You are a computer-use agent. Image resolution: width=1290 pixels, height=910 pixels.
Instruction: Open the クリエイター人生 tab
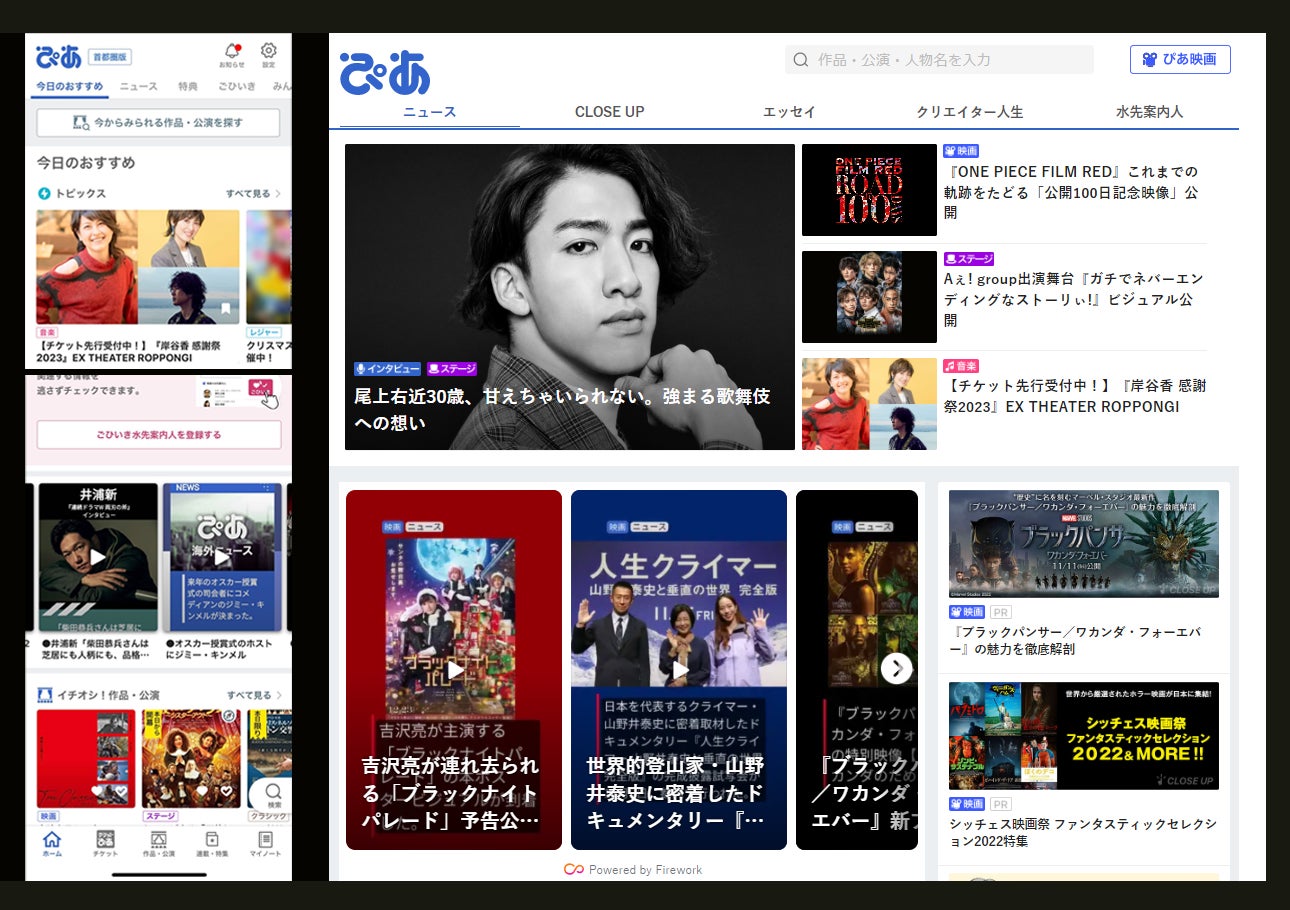970,112
